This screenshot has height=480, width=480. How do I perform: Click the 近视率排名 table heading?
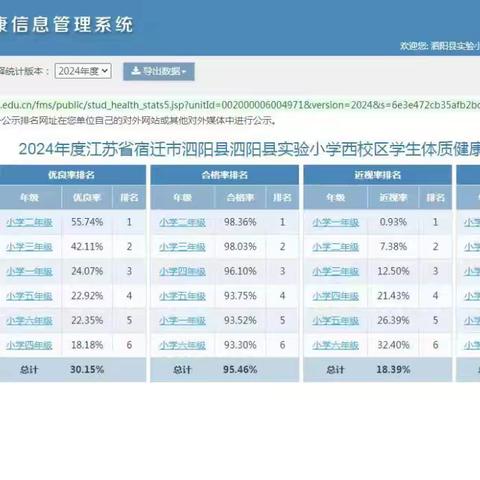[x=378, y=175]
